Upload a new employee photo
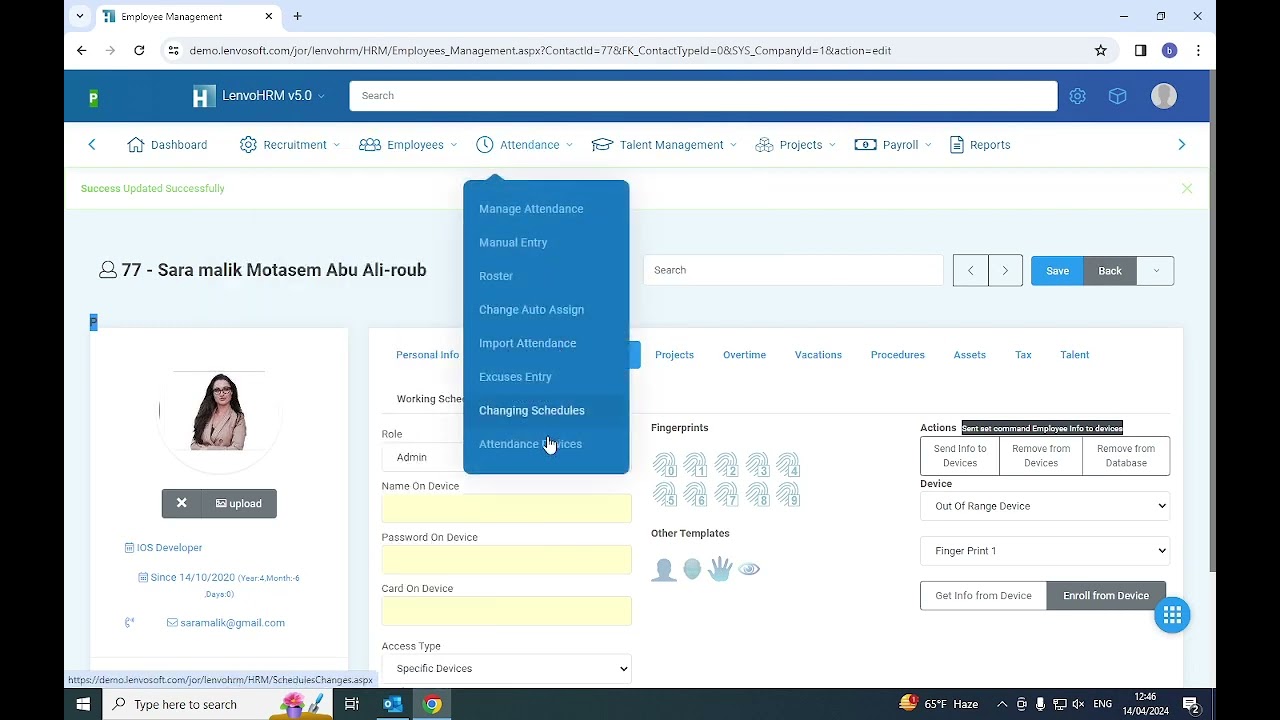The height and width of the screenshot is (720, 1280). pyautogui.click(x=239, y=504)
